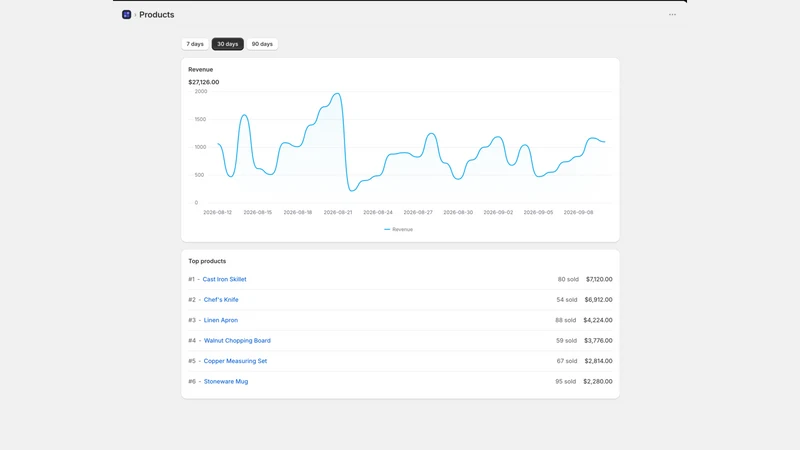
Task: Click the $7,120.00 amount for Cast Iron Skillet
Action: pos(599,279)
